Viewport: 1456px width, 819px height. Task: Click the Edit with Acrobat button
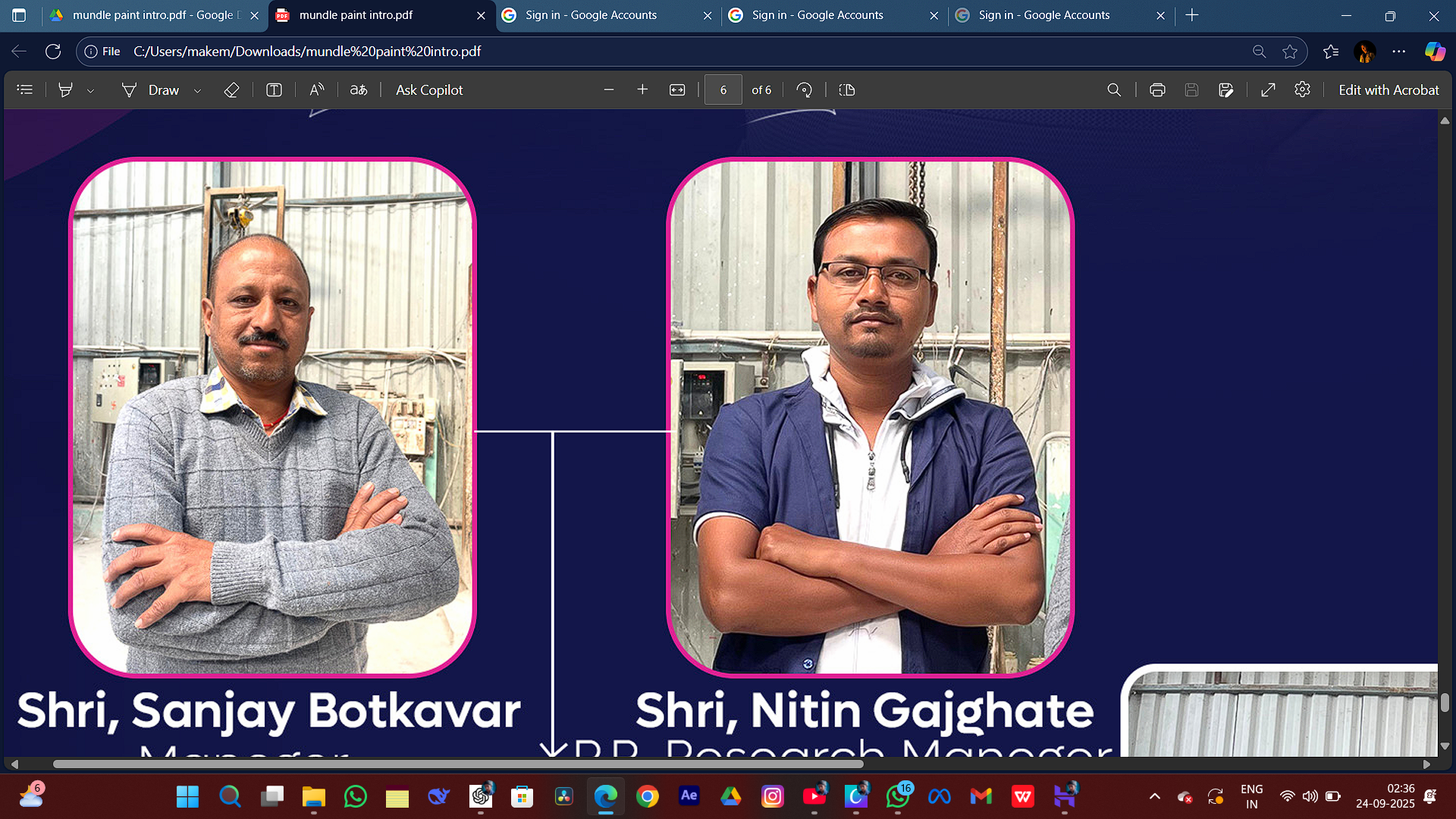pyautogui.click(x=1388, y=89)
